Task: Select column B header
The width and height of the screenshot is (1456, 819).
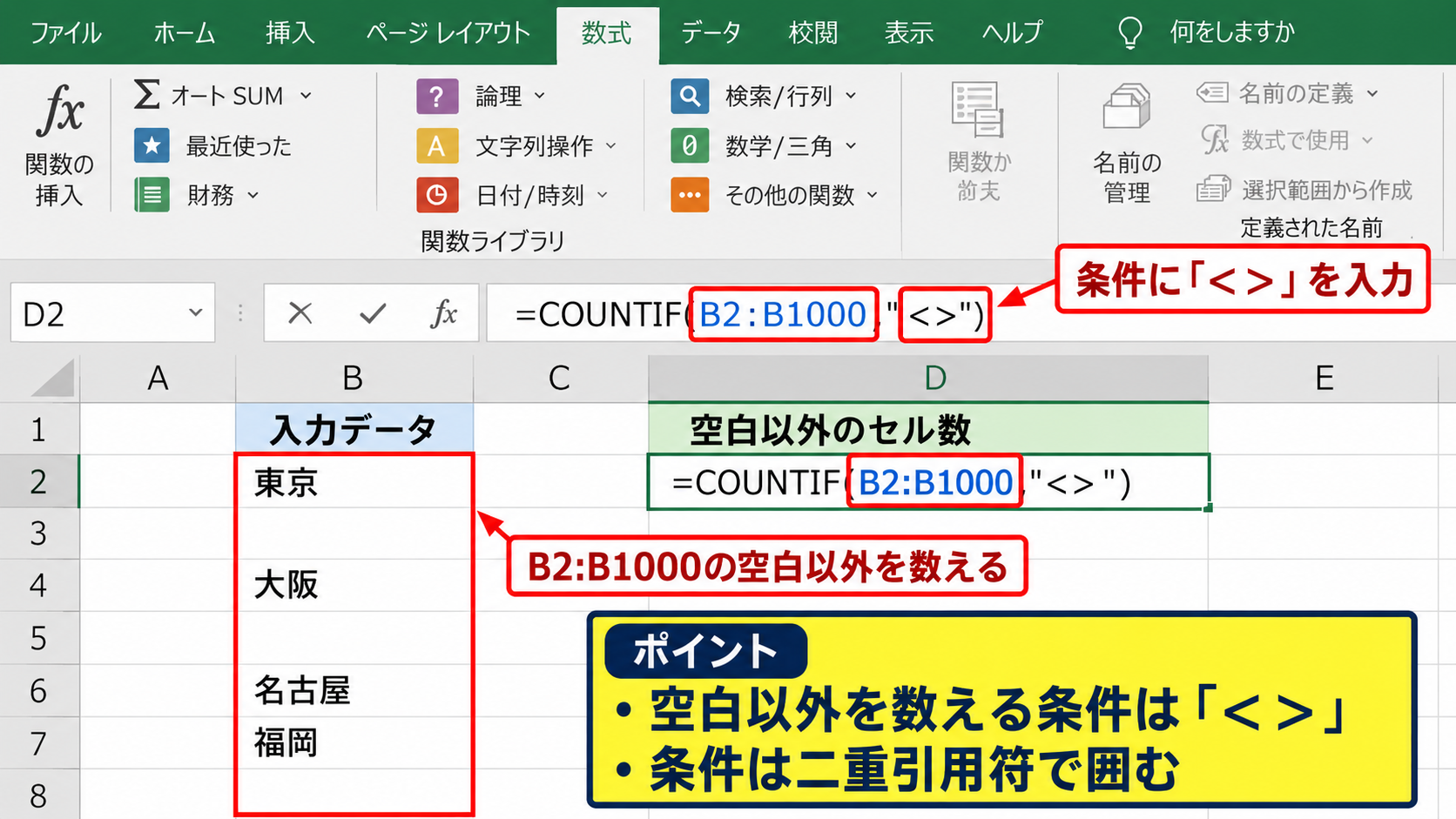Action: pyautogui.click(x=354, y=379)
